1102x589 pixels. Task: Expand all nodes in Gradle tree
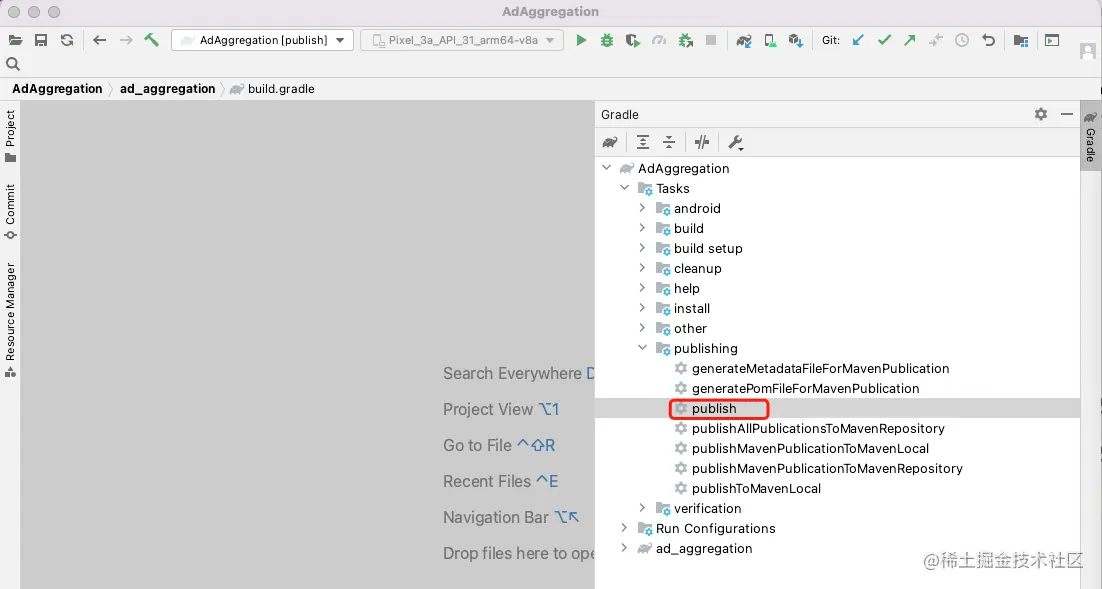pyautogui.click(x=642, y=142)
